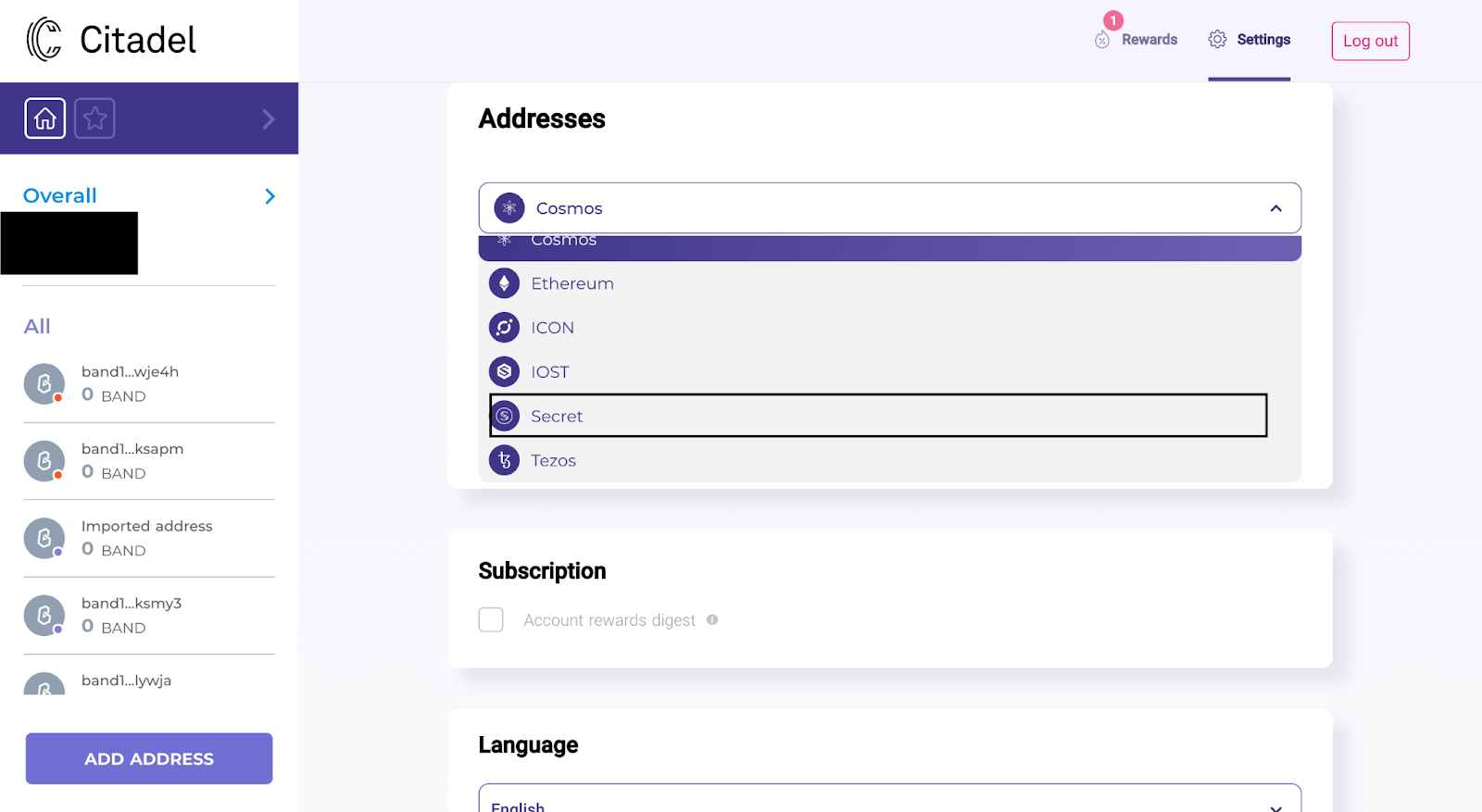
Task: Click the ICON network coin icon
Action: coord(504,328)
